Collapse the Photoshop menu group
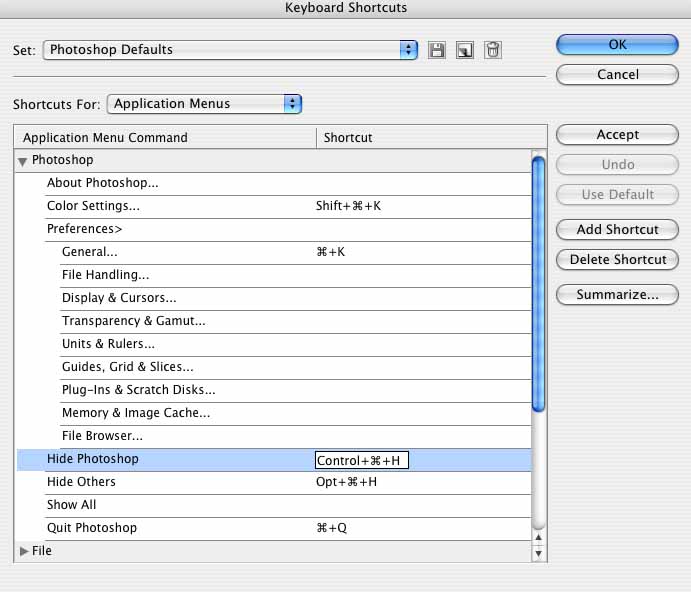691x592 pixels. tap(22, 161)
